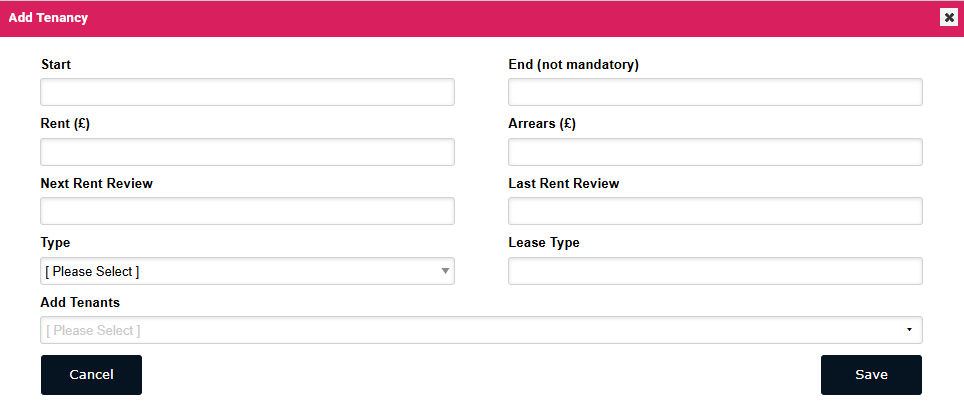Click the Last Rent Review input
The width and height of the screenshot is (964, 414).
pyautogui.click(x=715, y=211)
